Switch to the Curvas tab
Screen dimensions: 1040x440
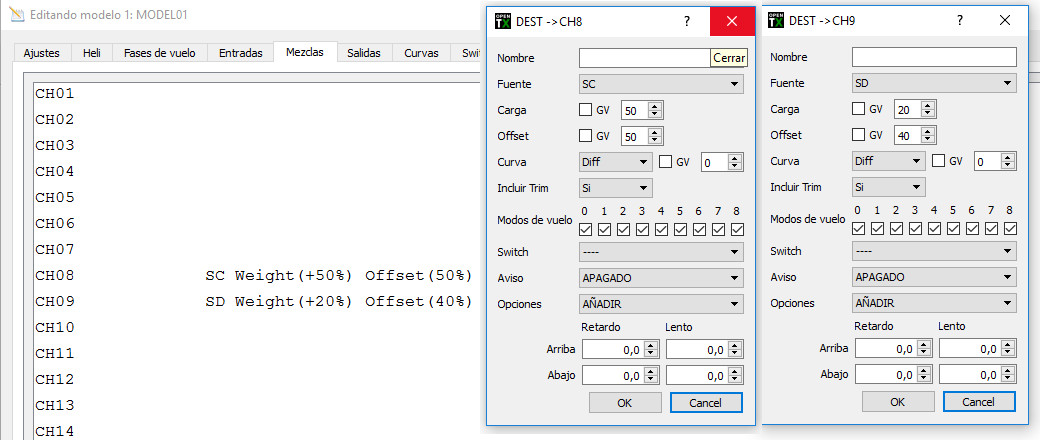pos(420,53)
